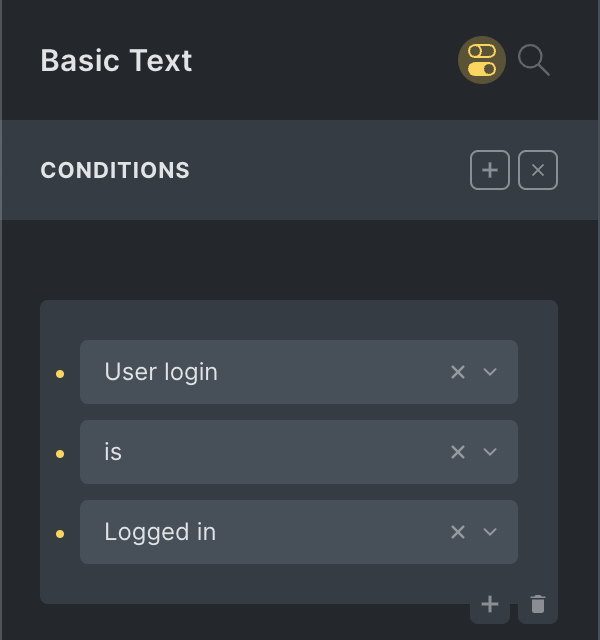Expand the User login dropdown arrow
Viewport: 600px width, 640px height.
coord(490,372)
